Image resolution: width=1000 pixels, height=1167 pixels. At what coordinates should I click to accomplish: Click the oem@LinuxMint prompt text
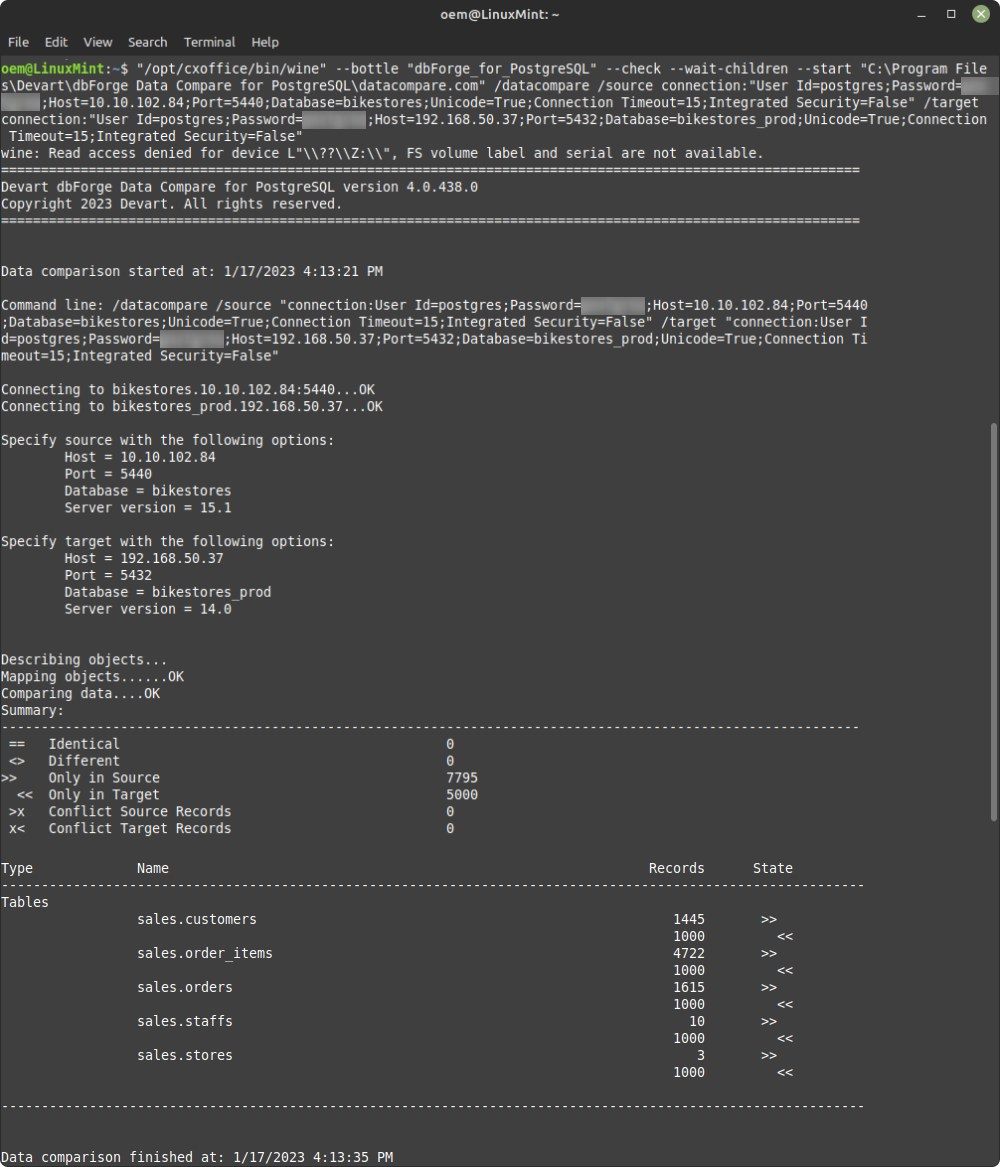pyautogui.click(x=64, y=68)
